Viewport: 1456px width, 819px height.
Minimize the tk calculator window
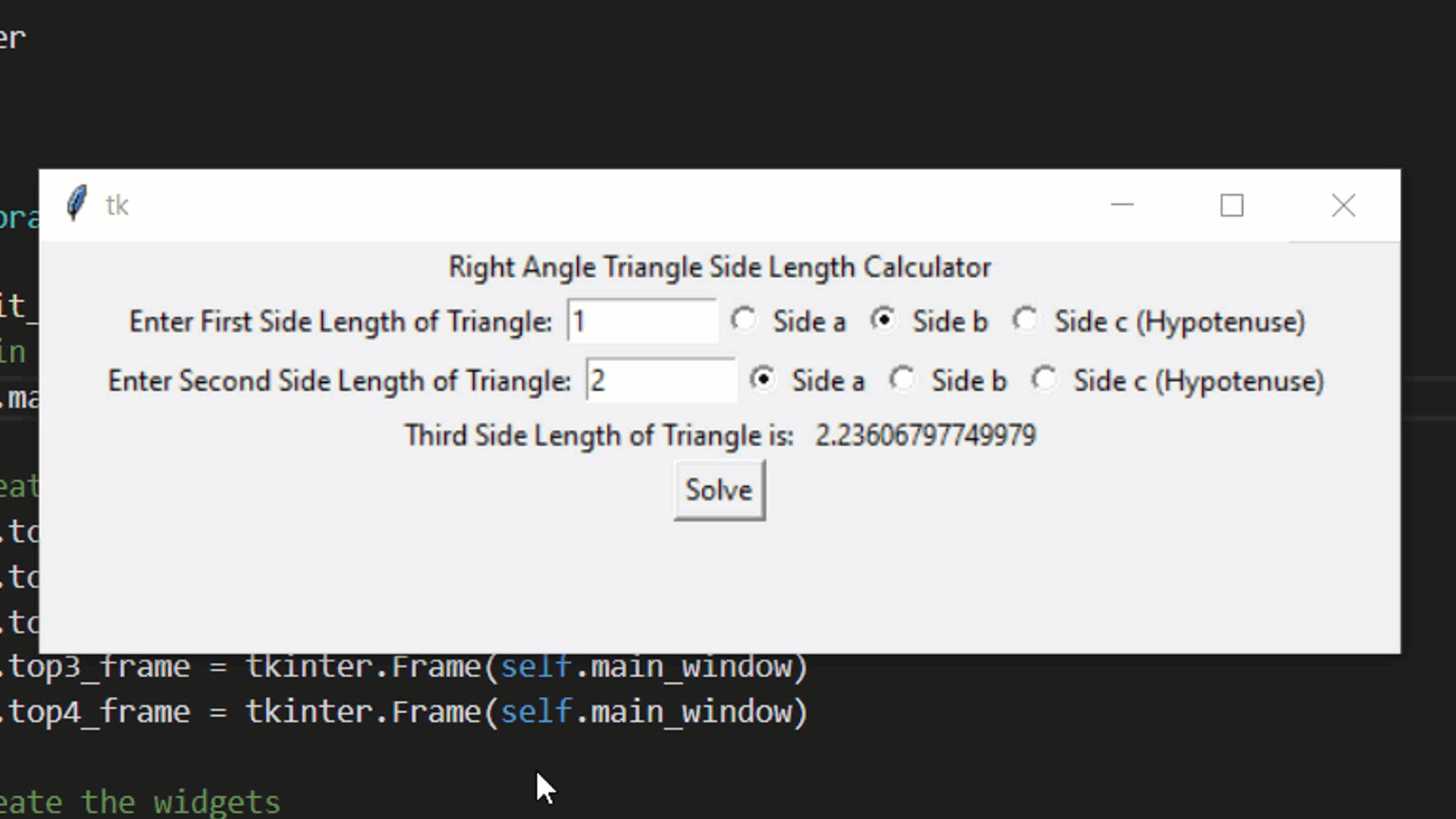point(1122,206)
